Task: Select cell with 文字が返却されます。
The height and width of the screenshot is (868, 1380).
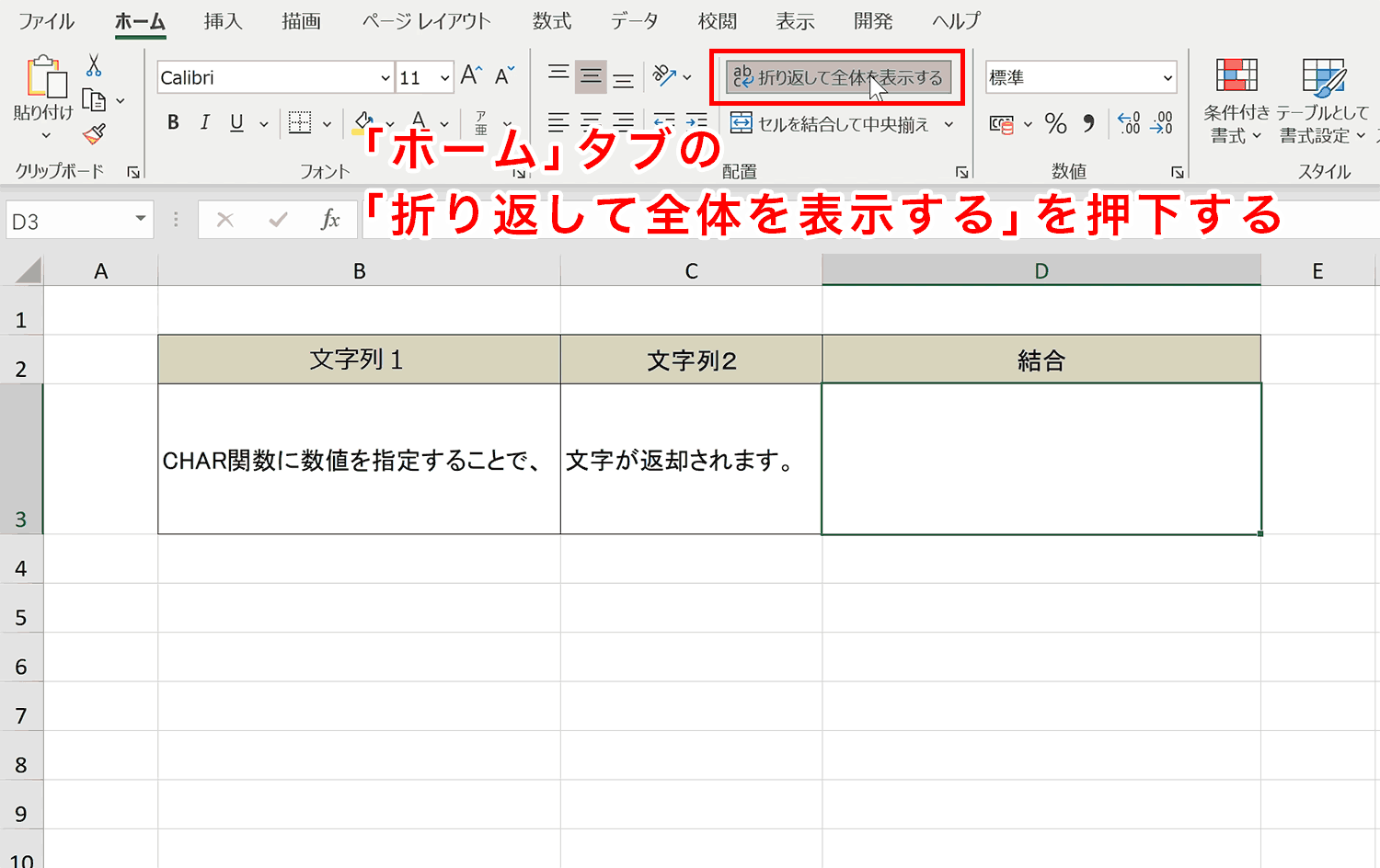Action: (x=691, y=459)
